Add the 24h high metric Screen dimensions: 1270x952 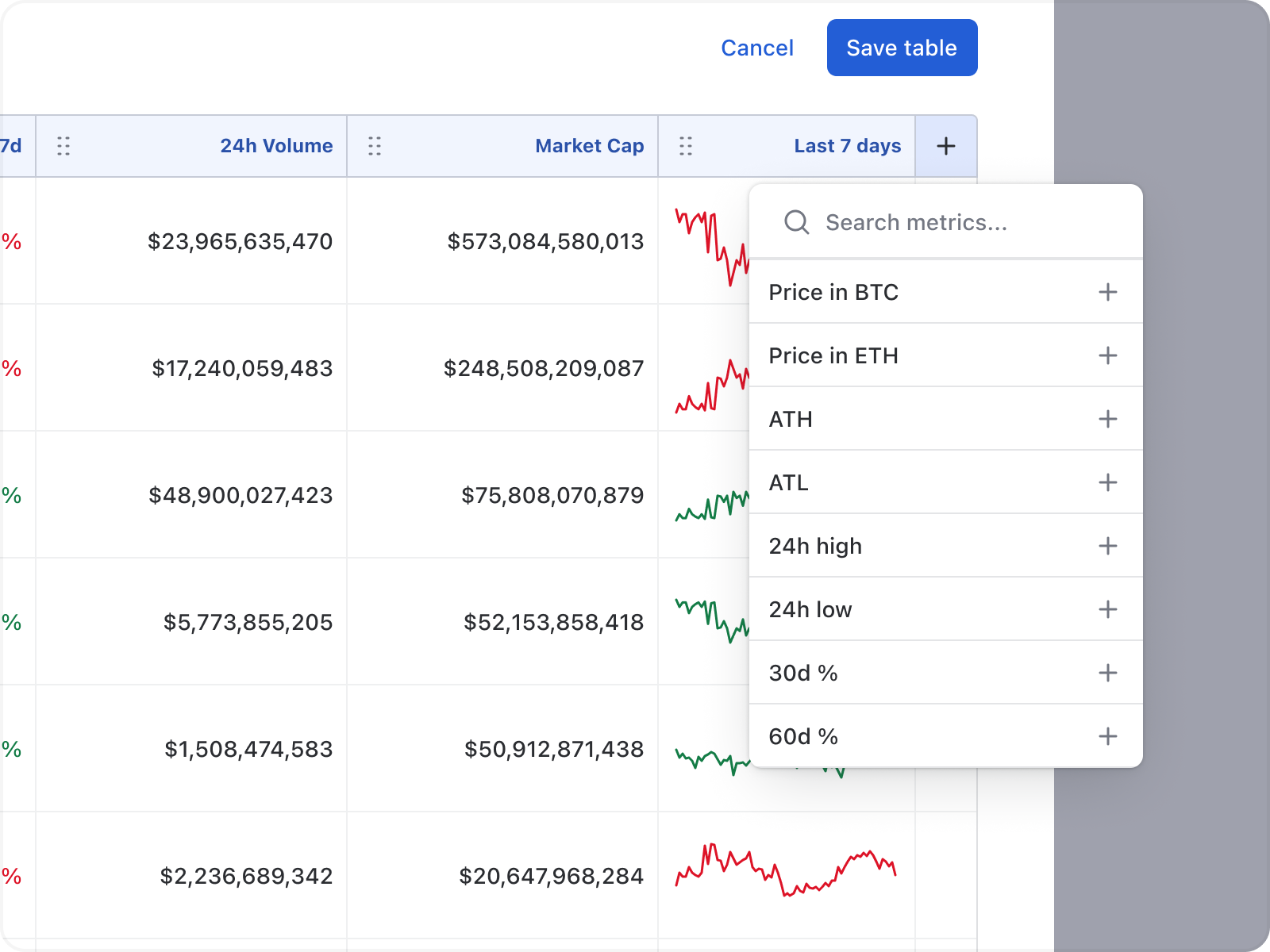coord(1108,546)
